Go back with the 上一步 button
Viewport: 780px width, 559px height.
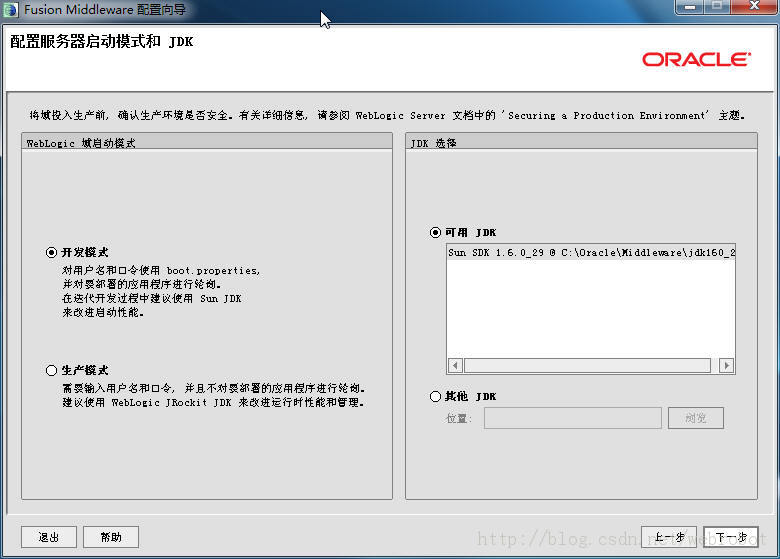point(669,537)
